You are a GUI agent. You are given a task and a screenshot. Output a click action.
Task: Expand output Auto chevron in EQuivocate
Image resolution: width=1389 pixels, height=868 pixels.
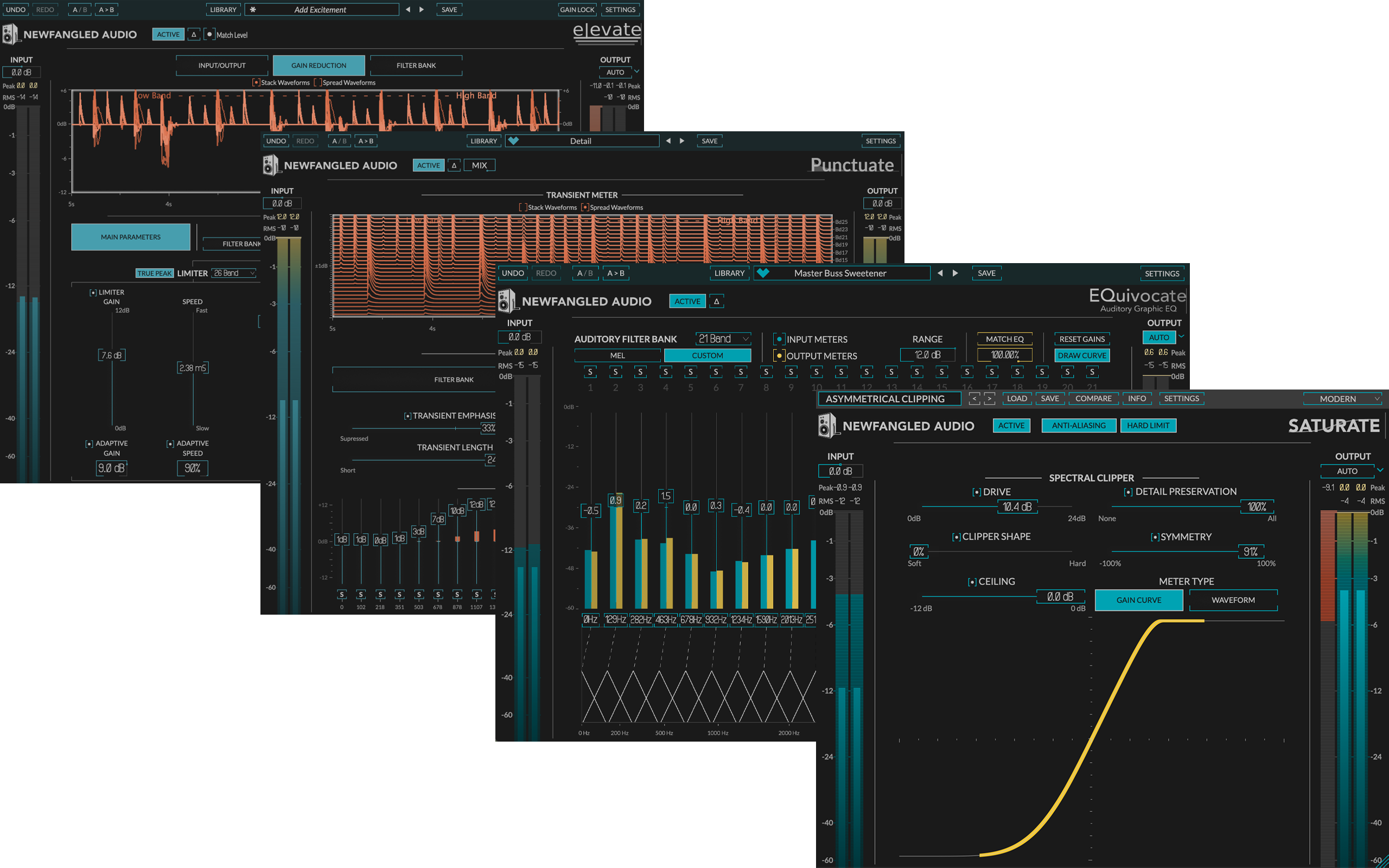1181,337
